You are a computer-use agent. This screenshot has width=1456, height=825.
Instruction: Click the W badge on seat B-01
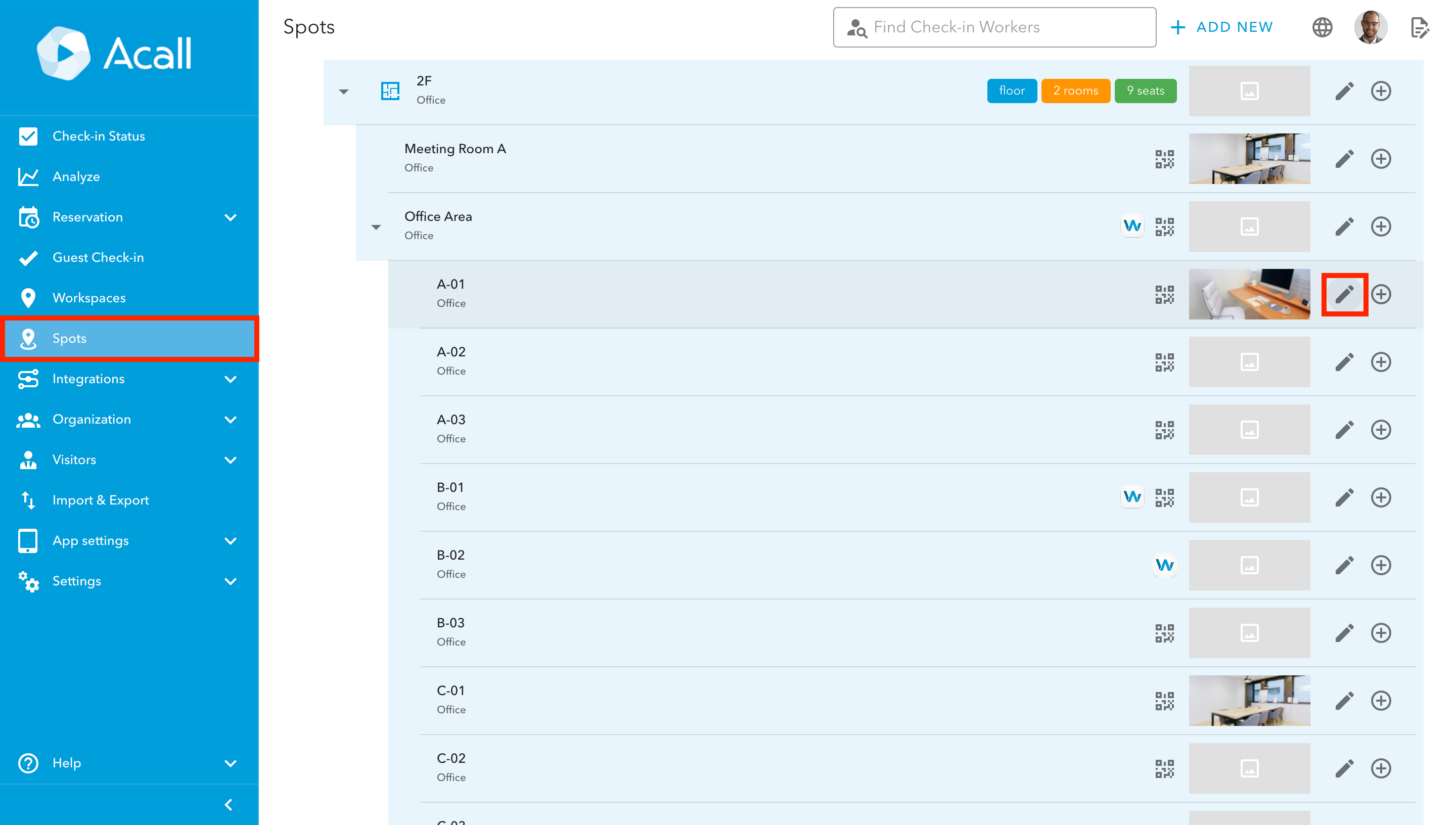tap(1132, 497)
